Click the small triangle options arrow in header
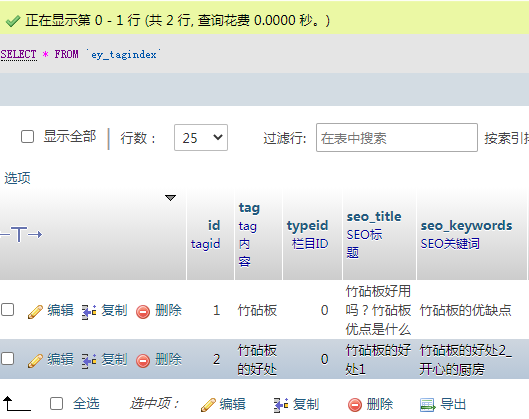Viewport: 529px width, 419px height. click(x=170, y=198)
